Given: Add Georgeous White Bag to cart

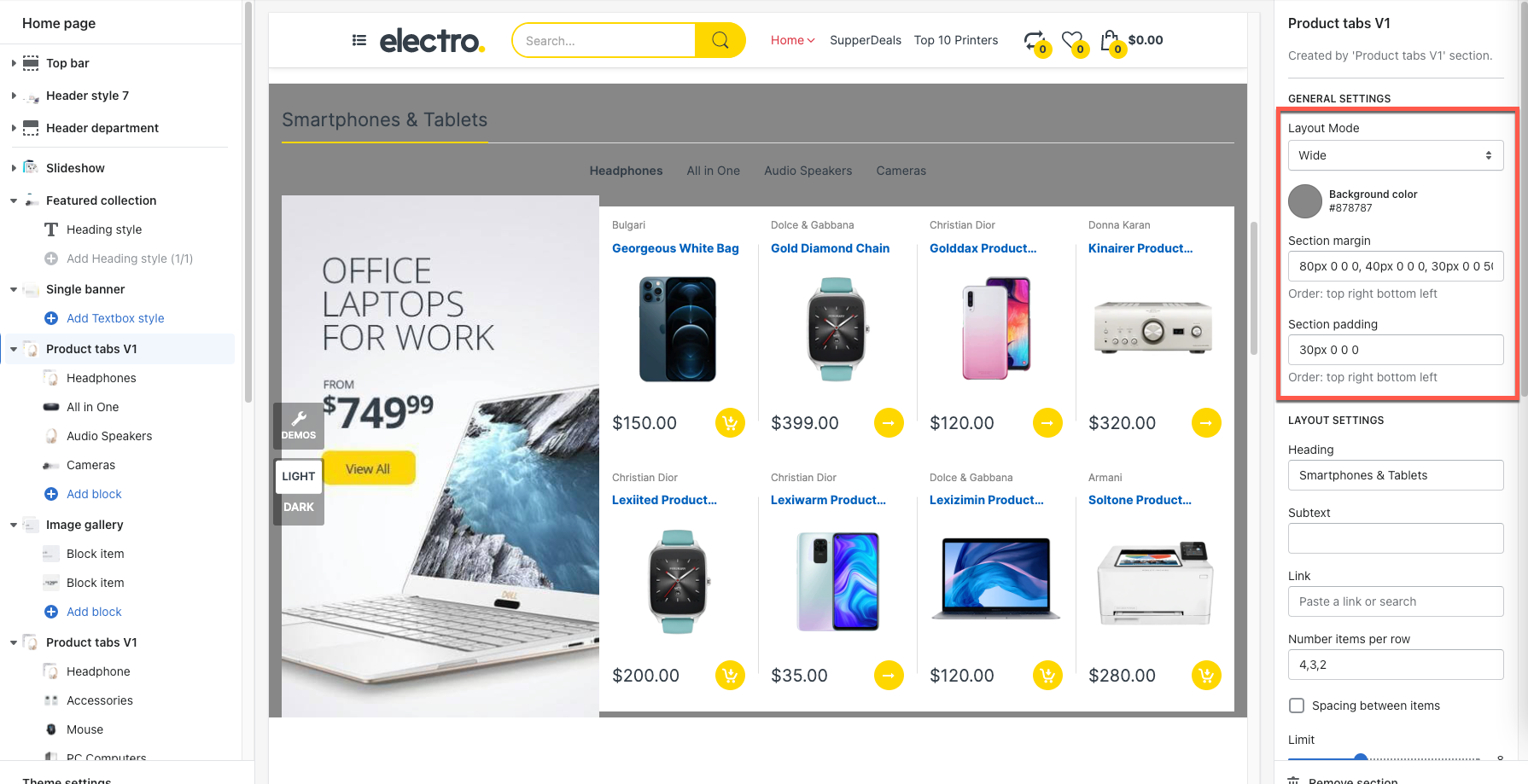Looking at the screenshot, I should pyautogui.click(x=730, y=422).
